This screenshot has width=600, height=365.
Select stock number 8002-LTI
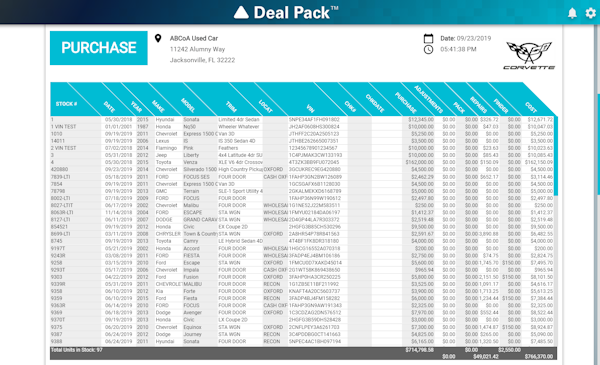tap(60, 198)
